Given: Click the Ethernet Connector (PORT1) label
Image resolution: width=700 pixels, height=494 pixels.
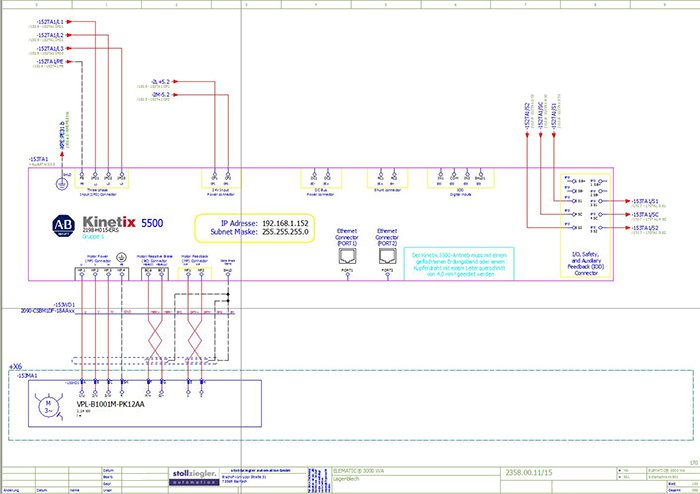Looking at the screenshot, I should (x=347, y=237).
